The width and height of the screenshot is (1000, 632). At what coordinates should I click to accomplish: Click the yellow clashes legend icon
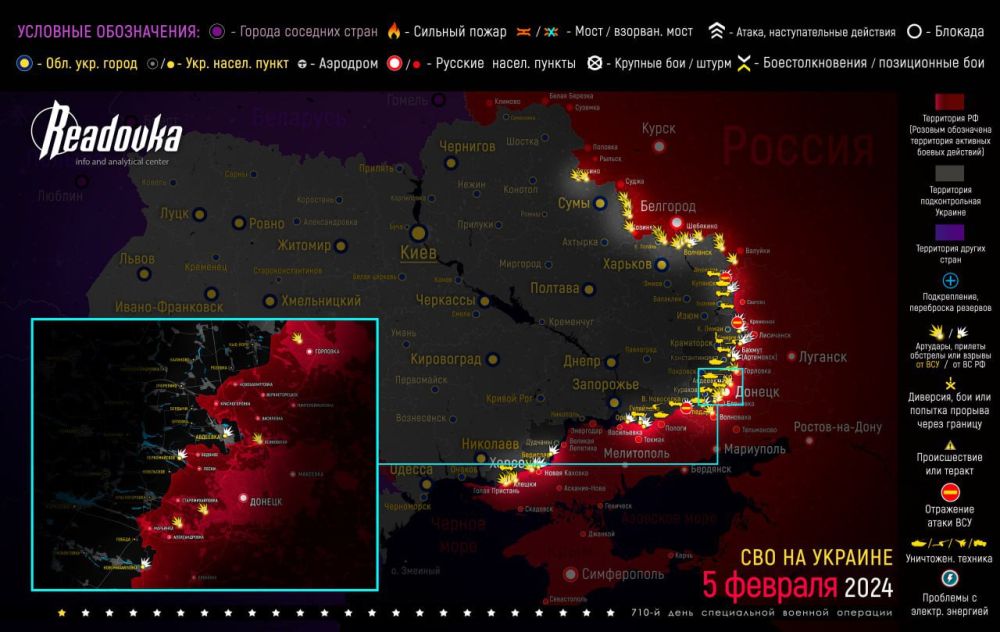pyautogui.click(x=743, y=64)
